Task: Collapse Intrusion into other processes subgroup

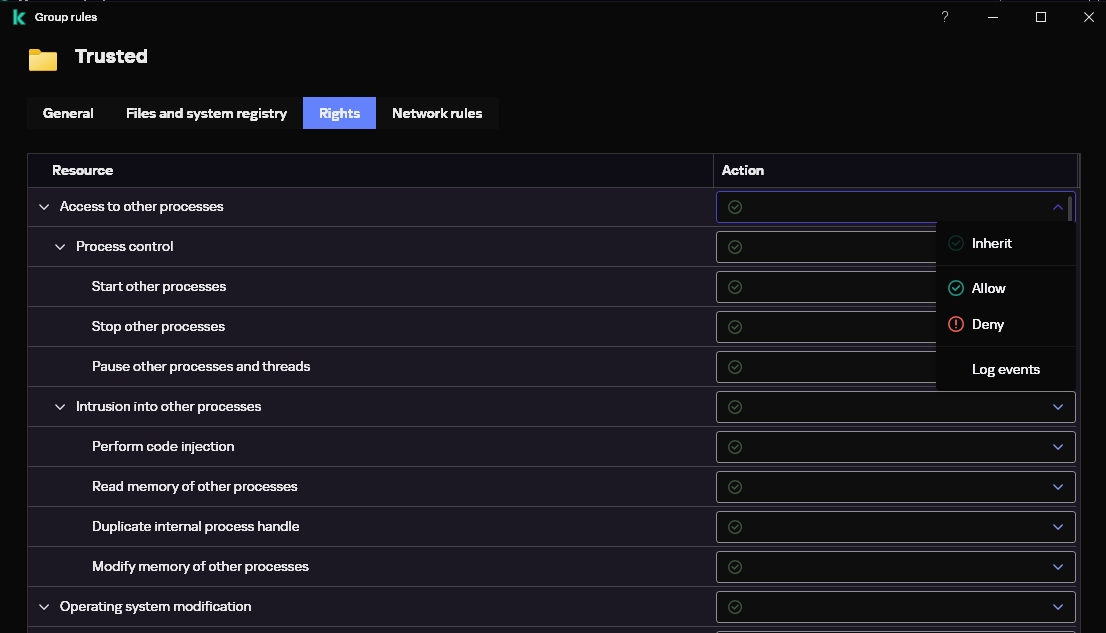Action: point(60,407)
